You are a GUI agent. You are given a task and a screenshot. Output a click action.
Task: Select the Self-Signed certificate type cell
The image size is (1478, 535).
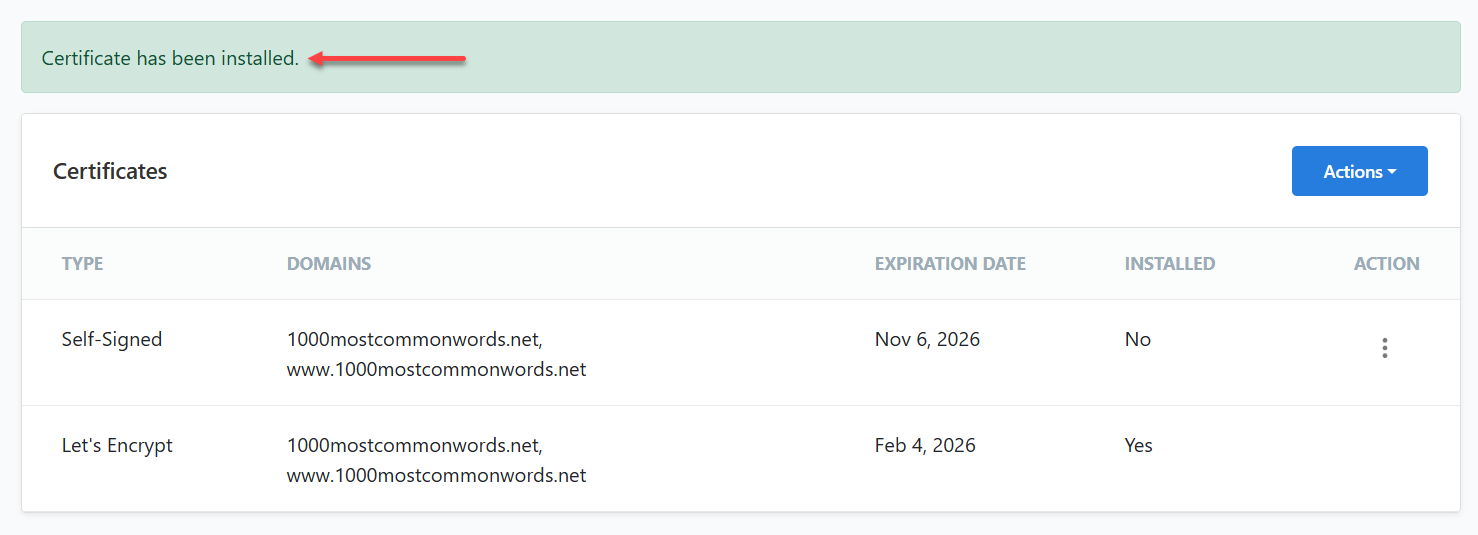click(x=111, y=339)
